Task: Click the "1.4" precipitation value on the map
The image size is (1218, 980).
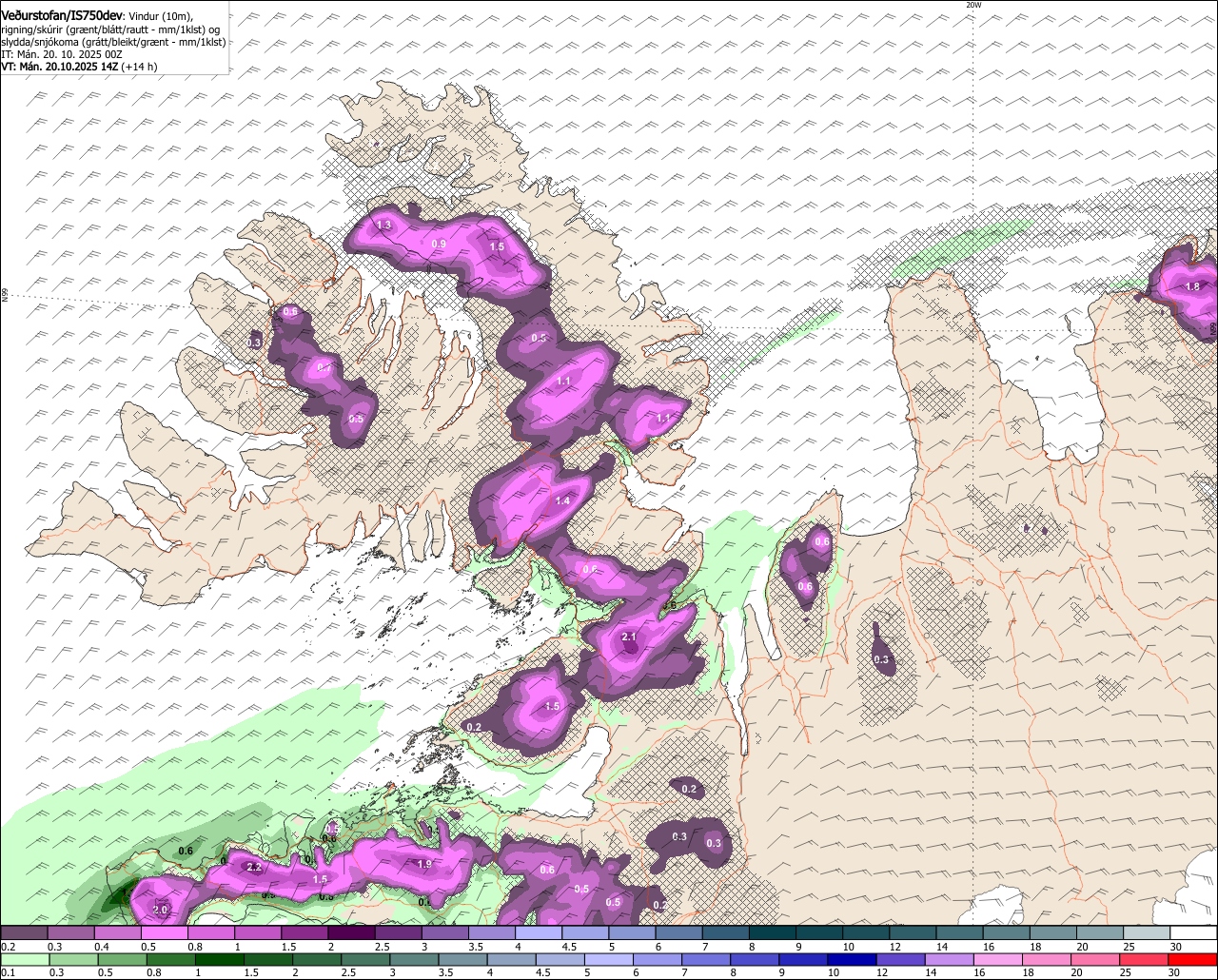Action: pyautogui.click(x=562, y=501)
